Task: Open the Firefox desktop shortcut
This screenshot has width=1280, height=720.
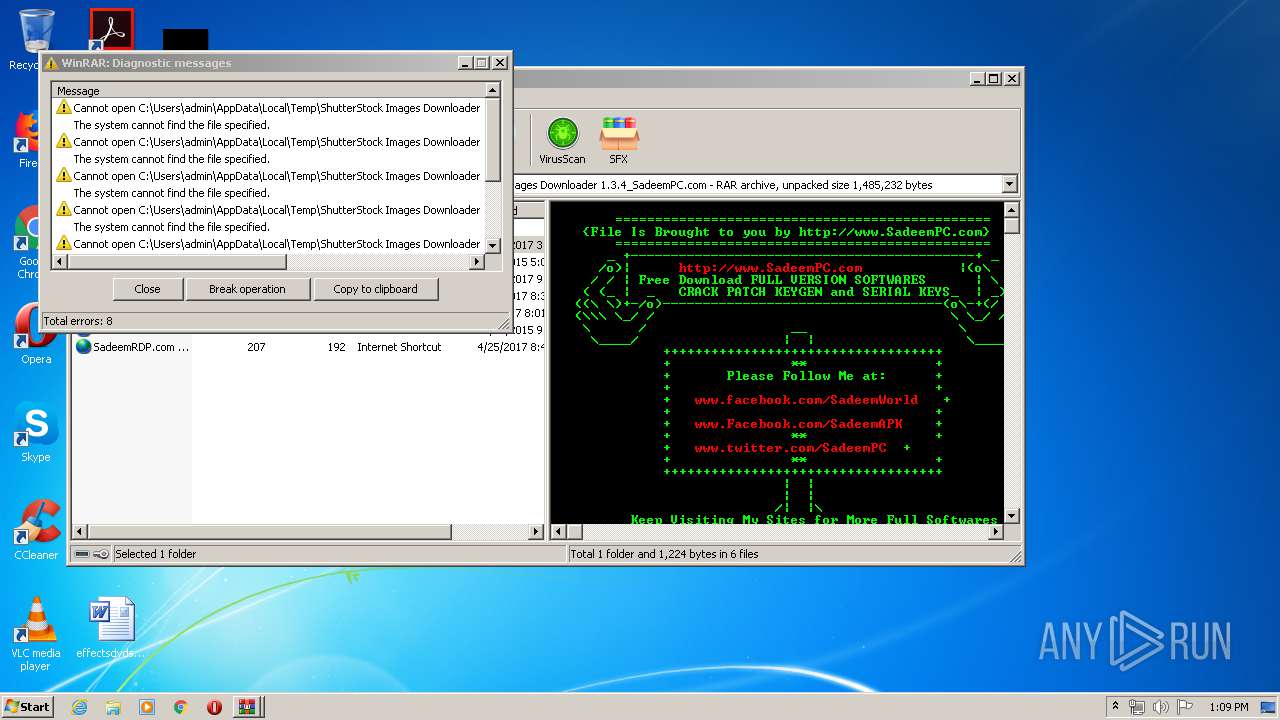Action: (28, 140)
